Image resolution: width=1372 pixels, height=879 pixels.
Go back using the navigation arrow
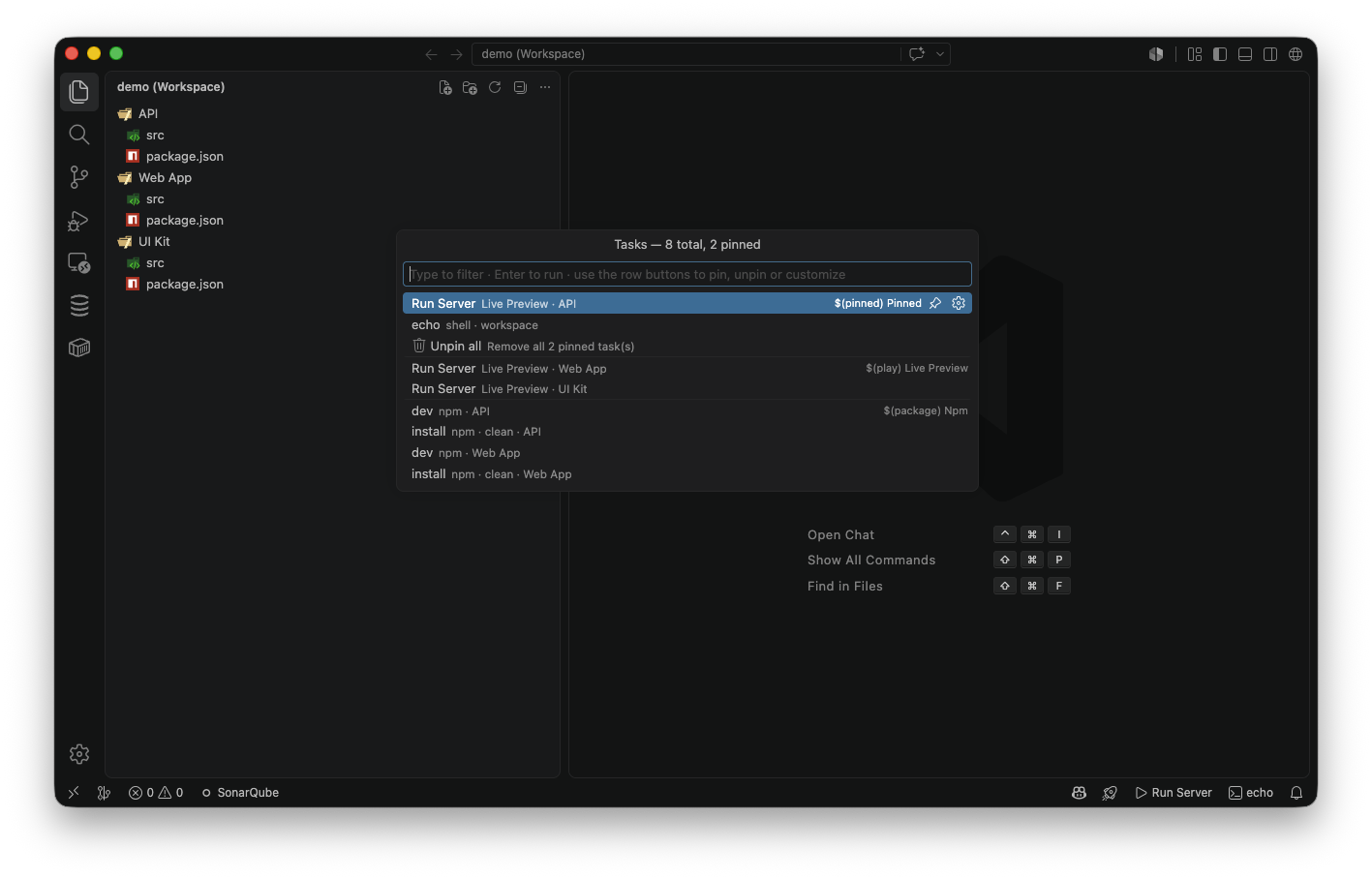click(432, 54)
